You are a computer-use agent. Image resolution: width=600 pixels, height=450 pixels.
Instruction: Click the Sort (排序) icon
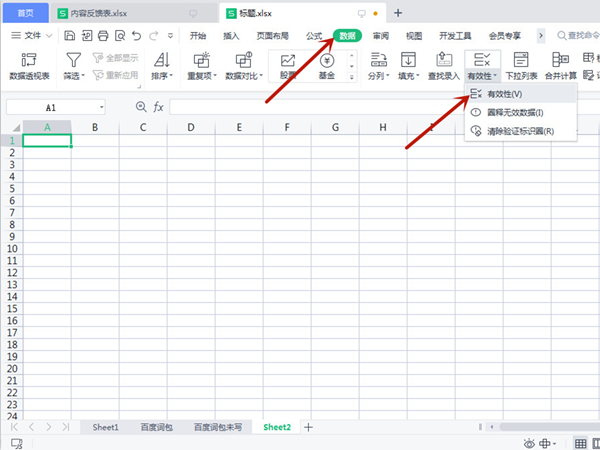click(161, 62)
